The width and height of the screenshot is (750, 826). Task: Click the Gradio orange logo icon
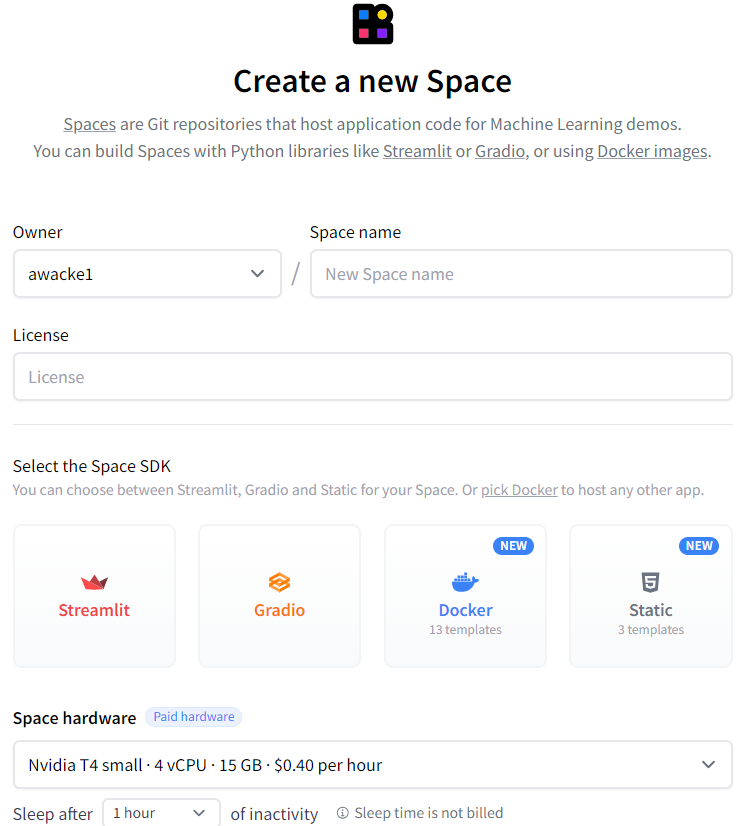tap(280, 582)
